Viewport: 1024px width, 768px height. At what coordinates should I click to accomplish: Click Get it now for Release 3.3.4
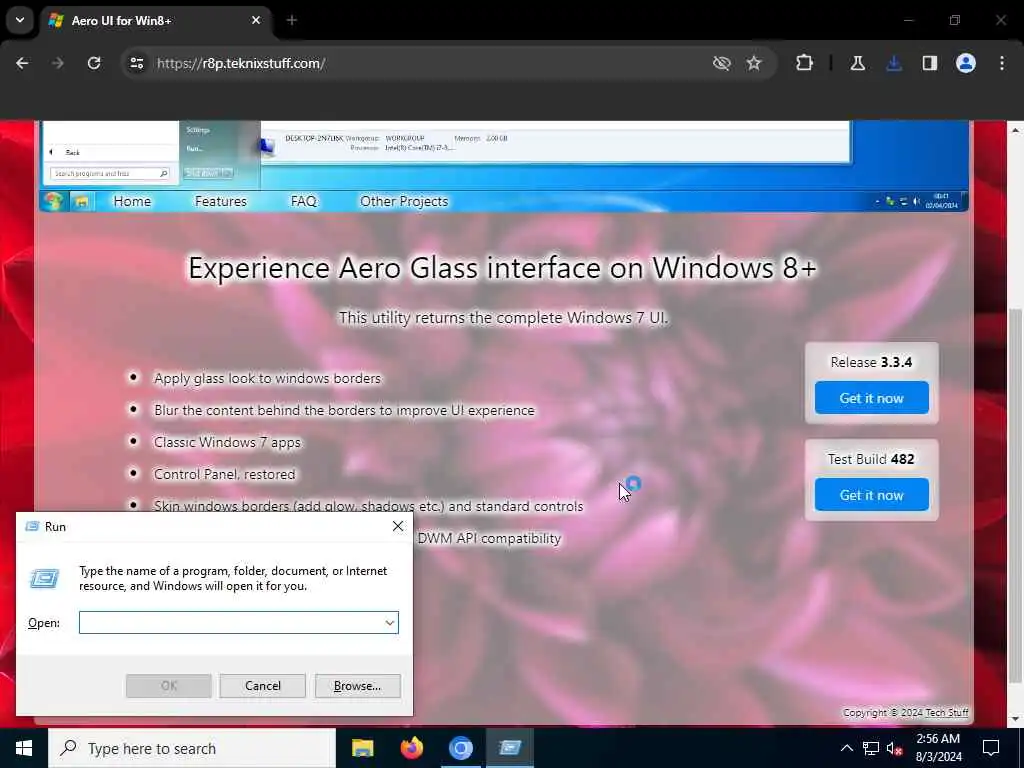click(x=871, y=398)
